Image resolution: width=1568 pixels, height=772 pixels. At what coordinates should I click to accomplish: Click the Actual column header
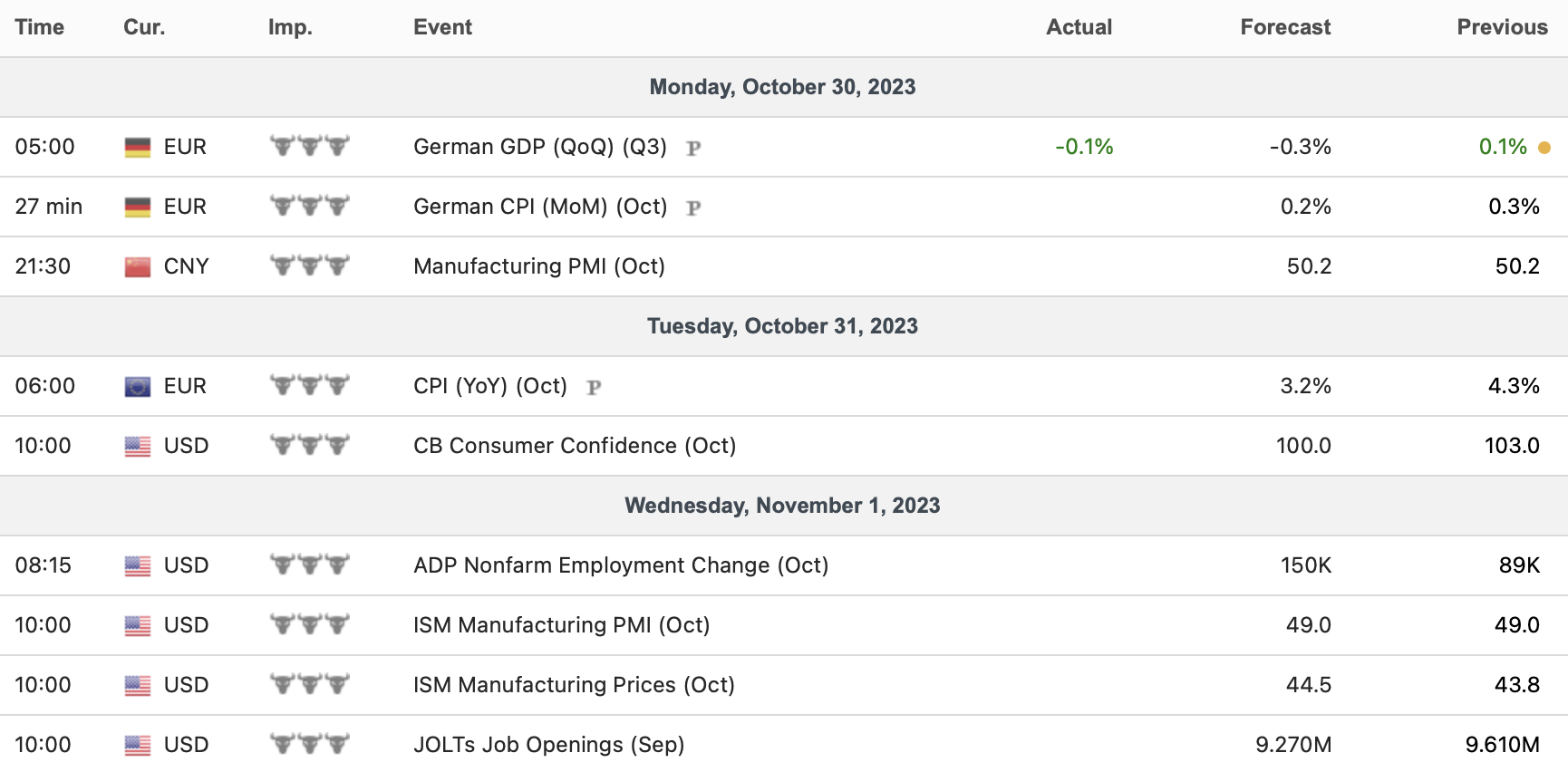click(1079, 27)
